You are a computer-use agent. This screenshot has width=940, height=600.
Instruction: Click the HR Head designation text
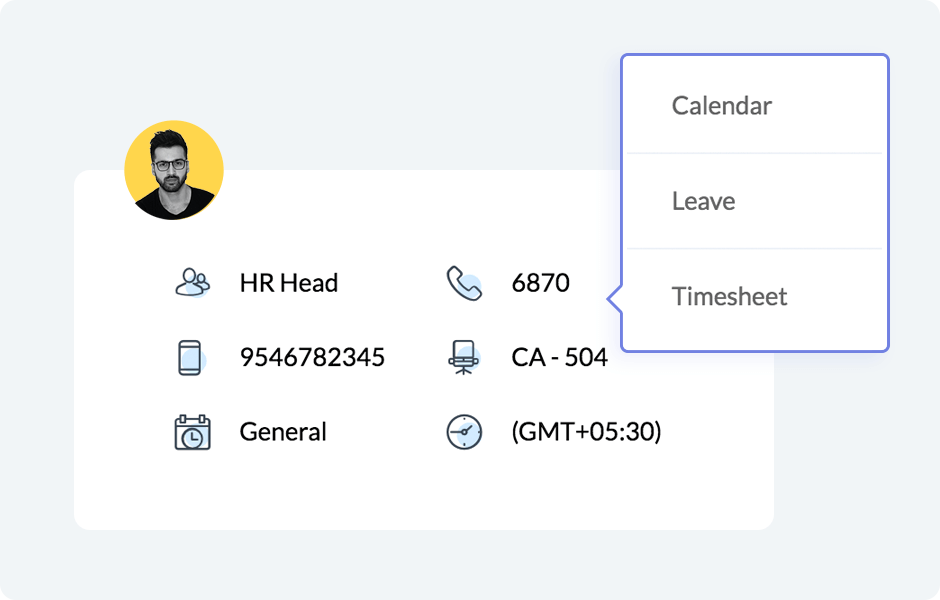[x=289, y=283]
